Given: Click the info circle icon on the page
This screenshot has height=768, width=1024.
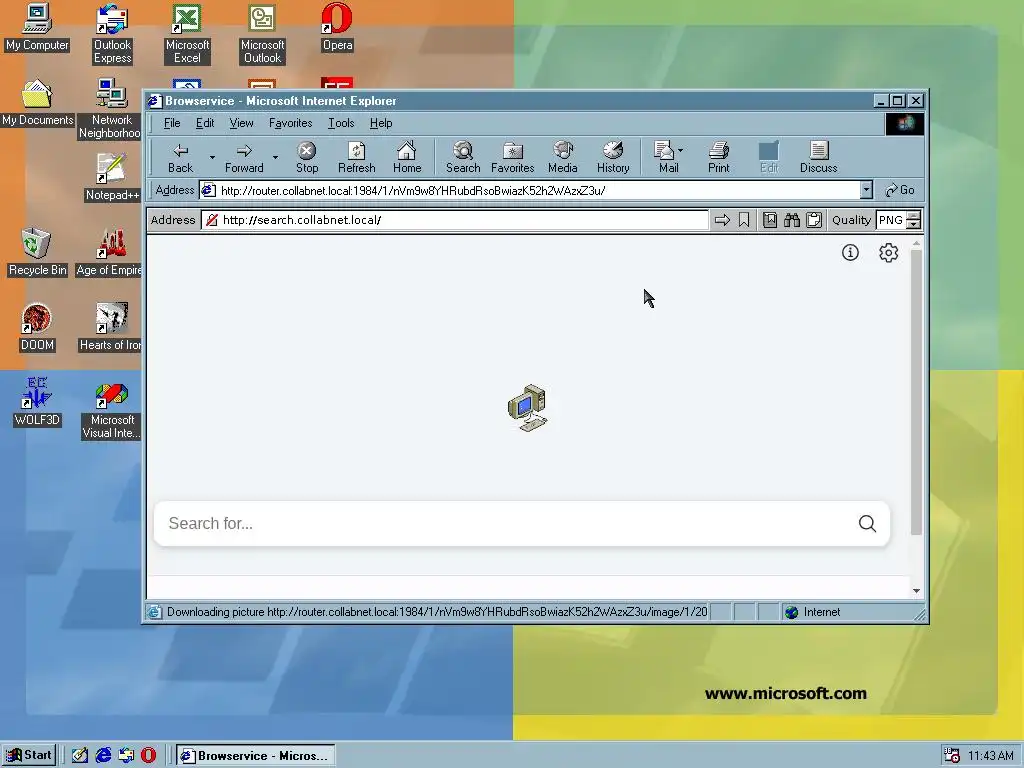Looking at the screenshot, I should [850, 252].
